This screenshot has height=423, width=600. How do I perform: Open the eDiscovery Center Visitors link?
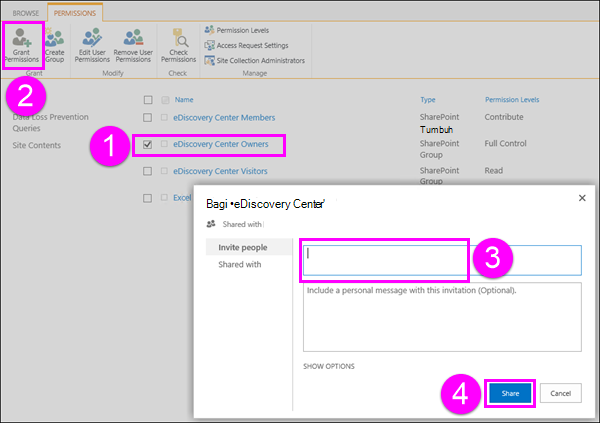(220, 171)
